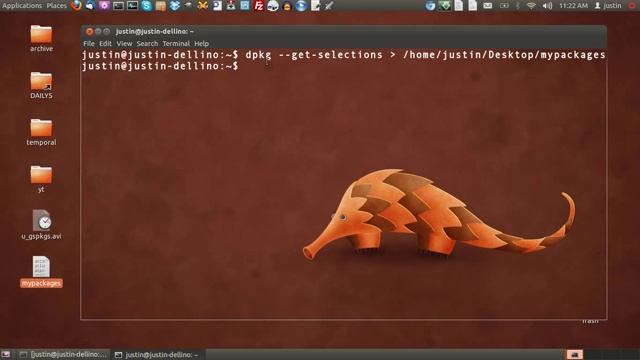Select the archive folder on desktop

(x=41, y=39)
